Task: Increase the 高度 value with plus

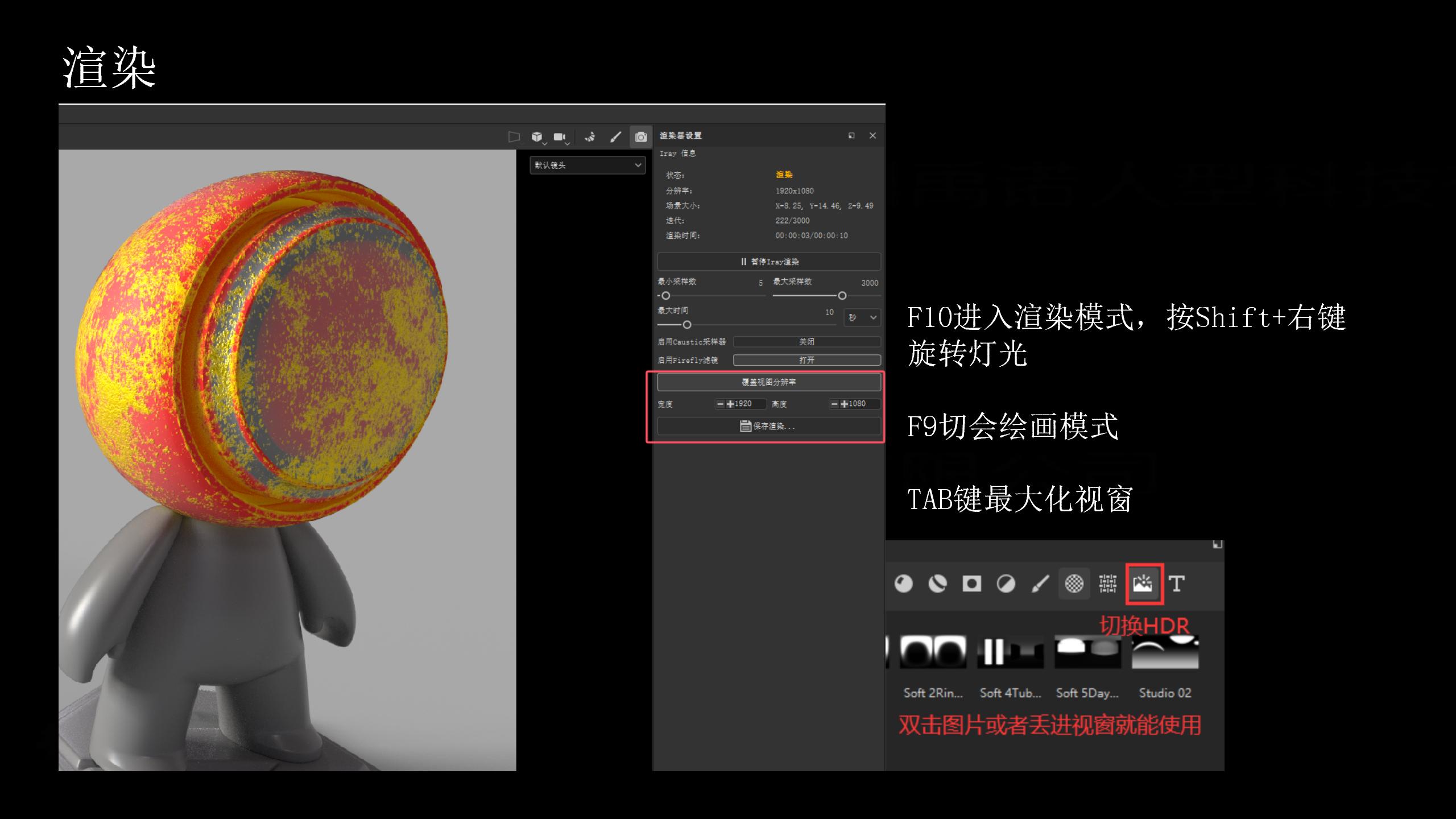Action: pyautogui.click(x=844, y=404)
